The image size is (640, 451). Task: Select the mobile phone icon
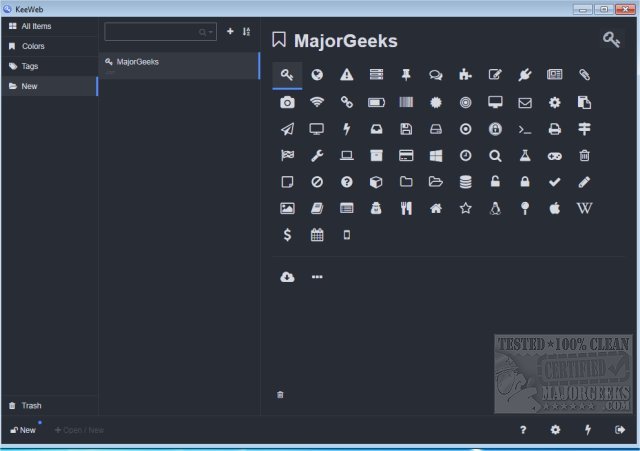[347, 235]
